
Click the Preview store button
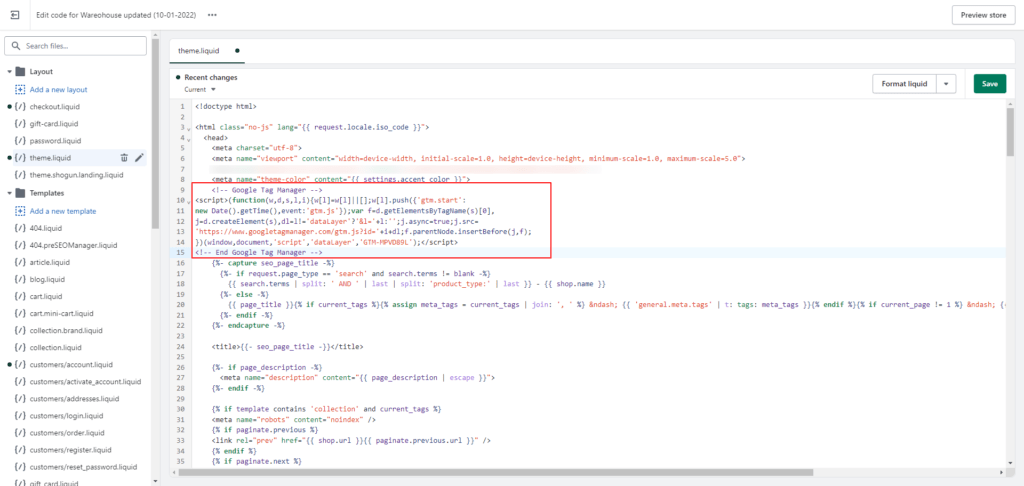point(984,15)
